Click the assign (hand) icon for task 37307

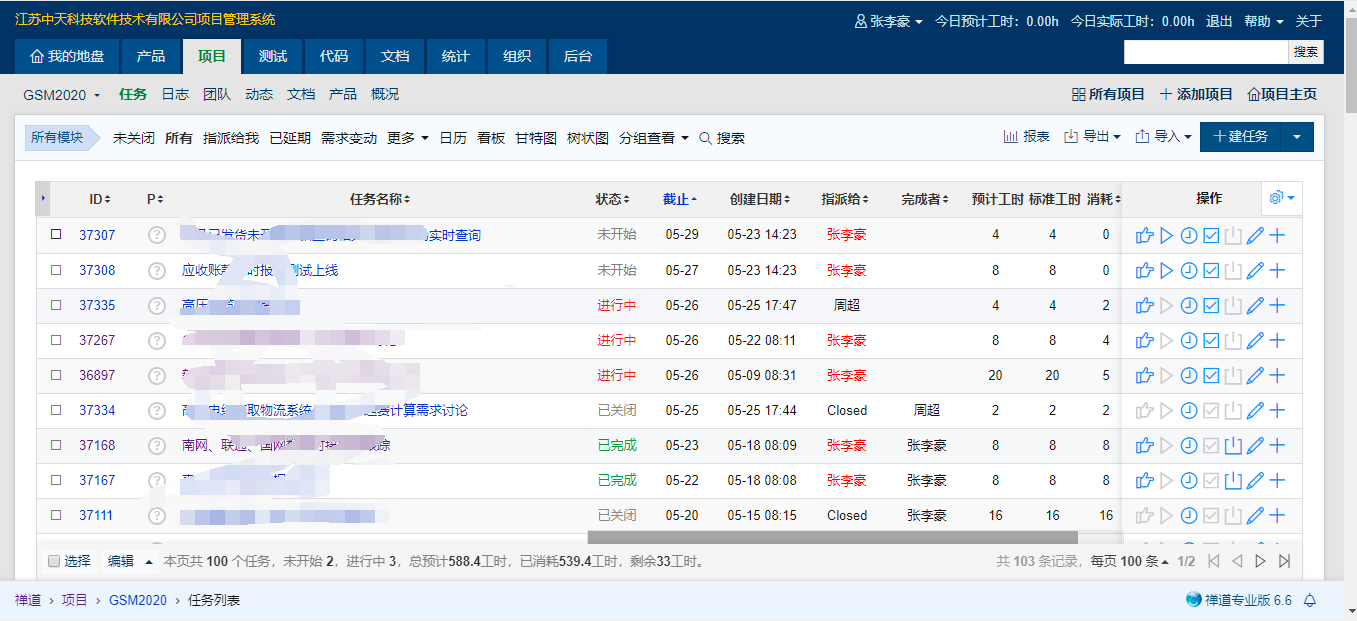[x=1144, y=236]
